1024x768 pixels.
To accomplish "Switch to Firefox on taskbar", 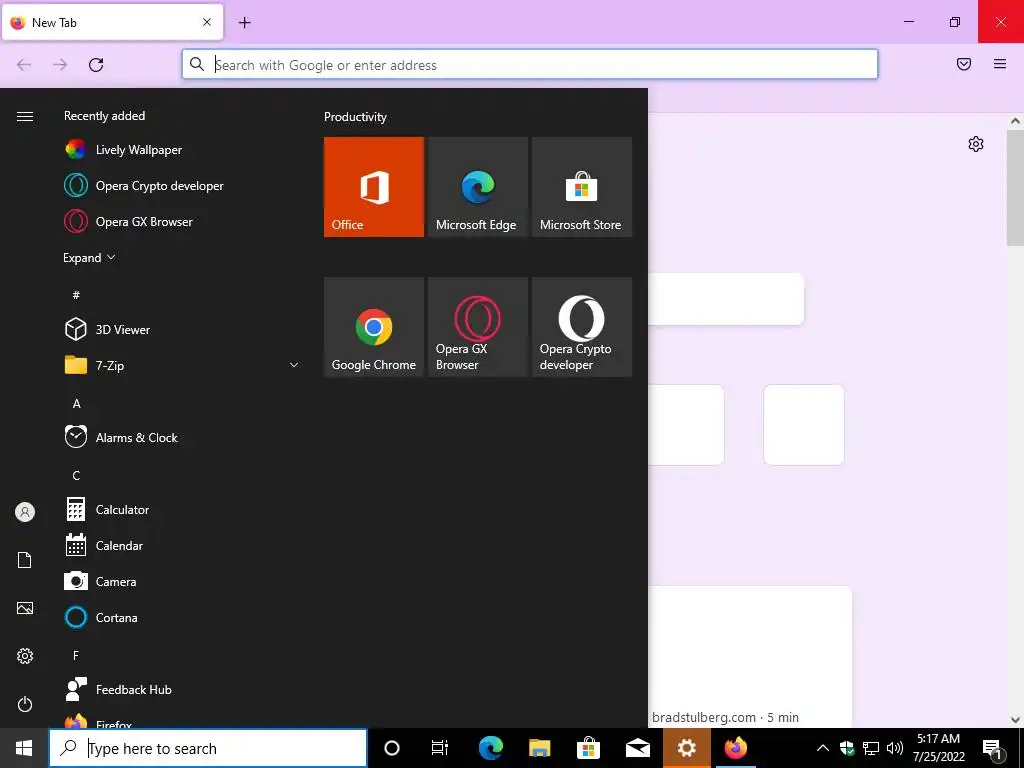I will 735,748.
